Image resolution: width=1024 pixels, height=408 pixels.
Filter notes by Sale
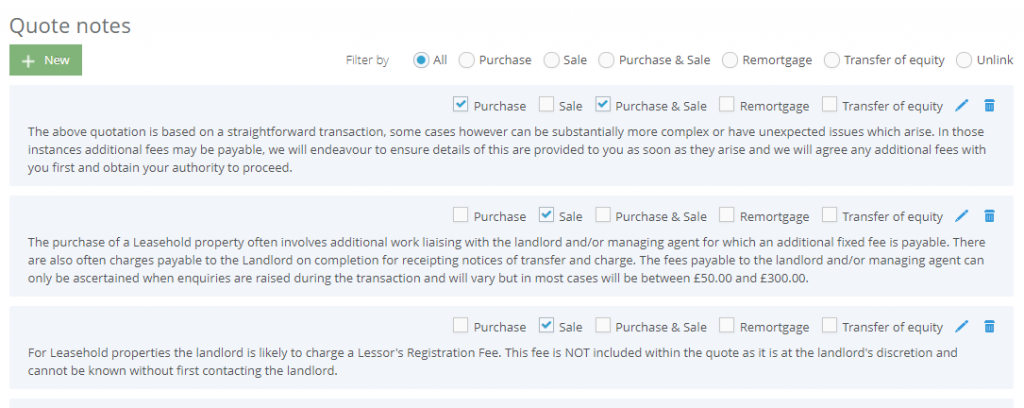pos(552,60)
